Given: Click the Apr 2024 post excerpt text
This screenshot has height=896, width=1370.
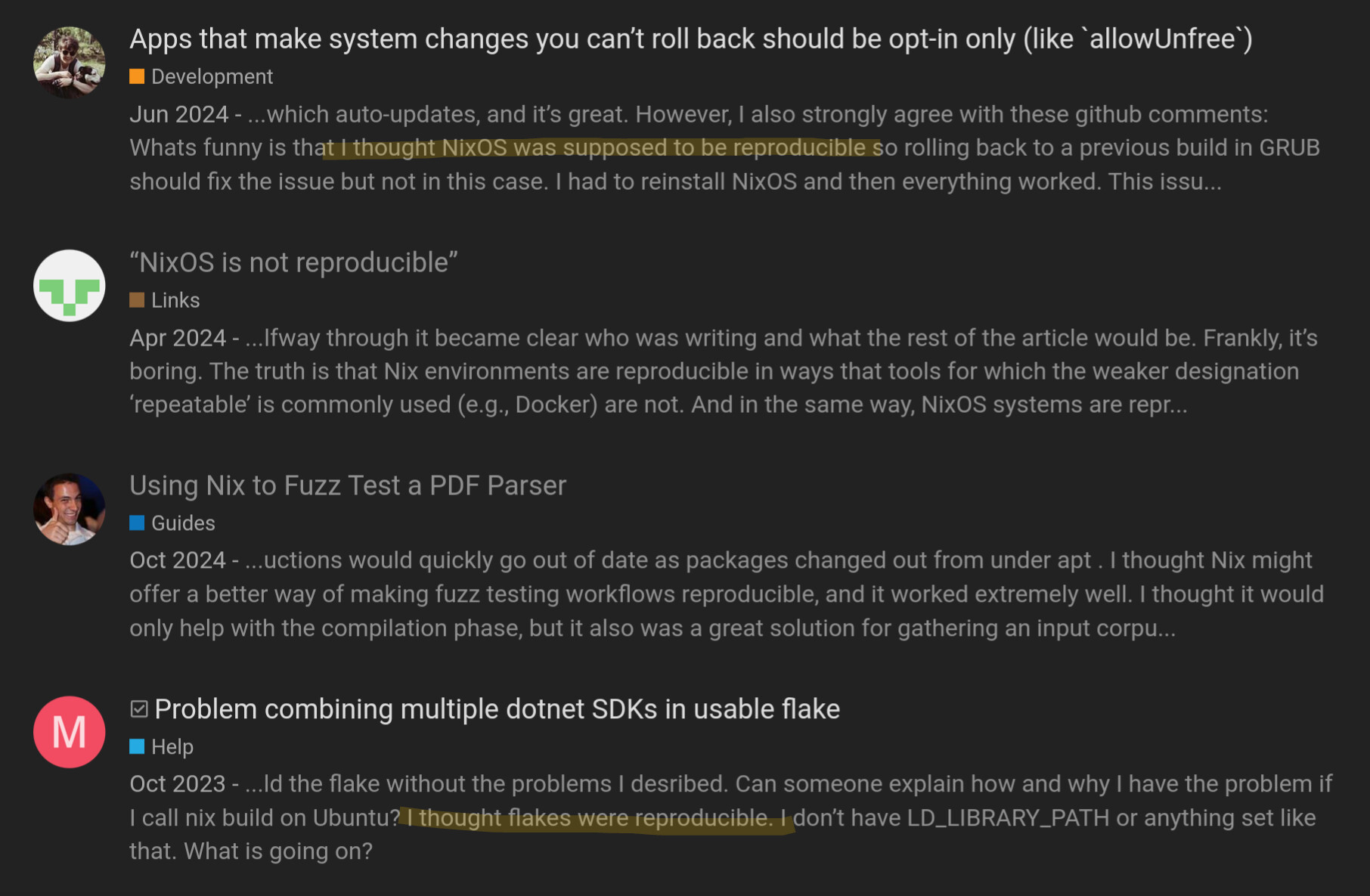Looking at the screenshot, I should [724, 370].
